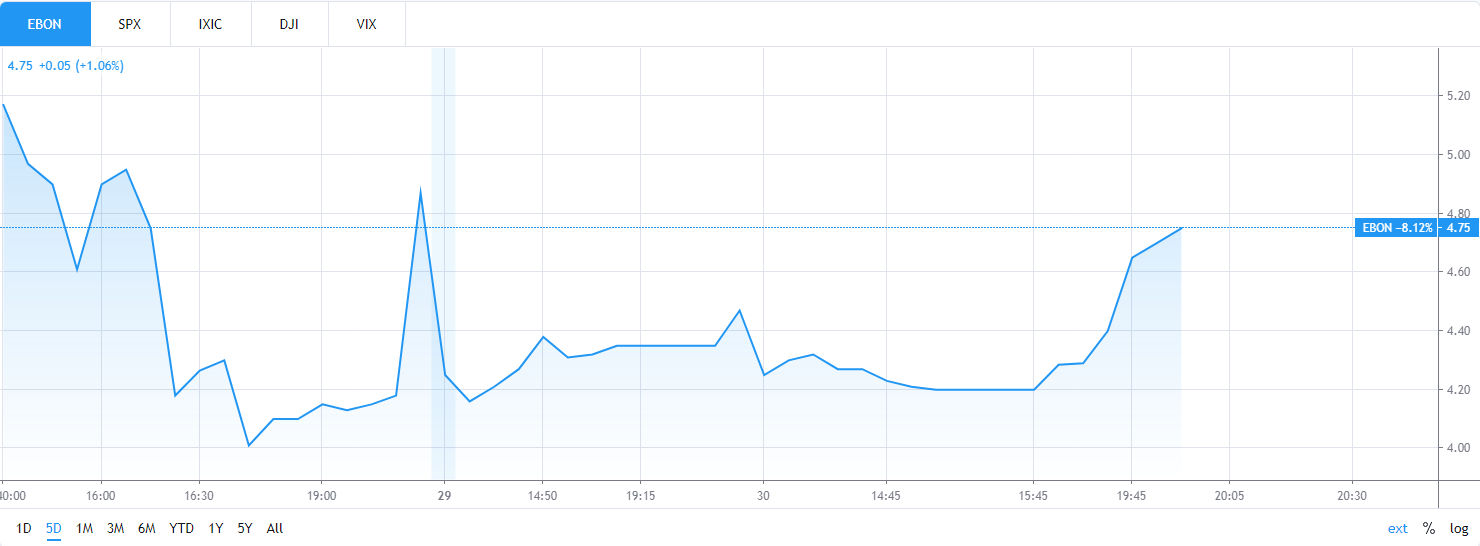1480x546 pixels.
Task: Click the 4.75 +0.05 price legend
Action: pos(66,66)
